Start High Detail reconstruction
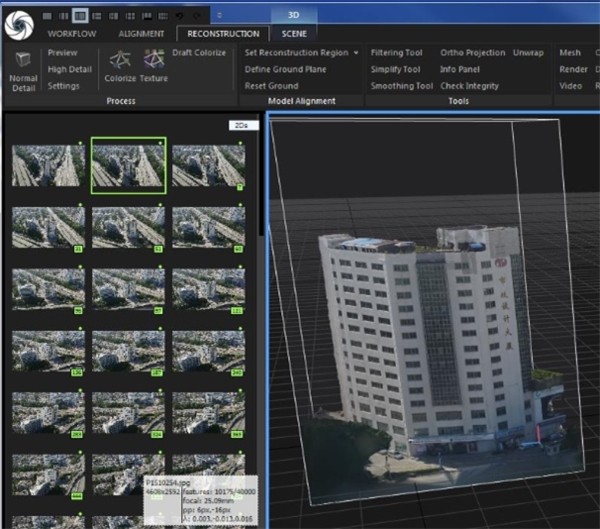Screen dimensions: 600x529 70,69
